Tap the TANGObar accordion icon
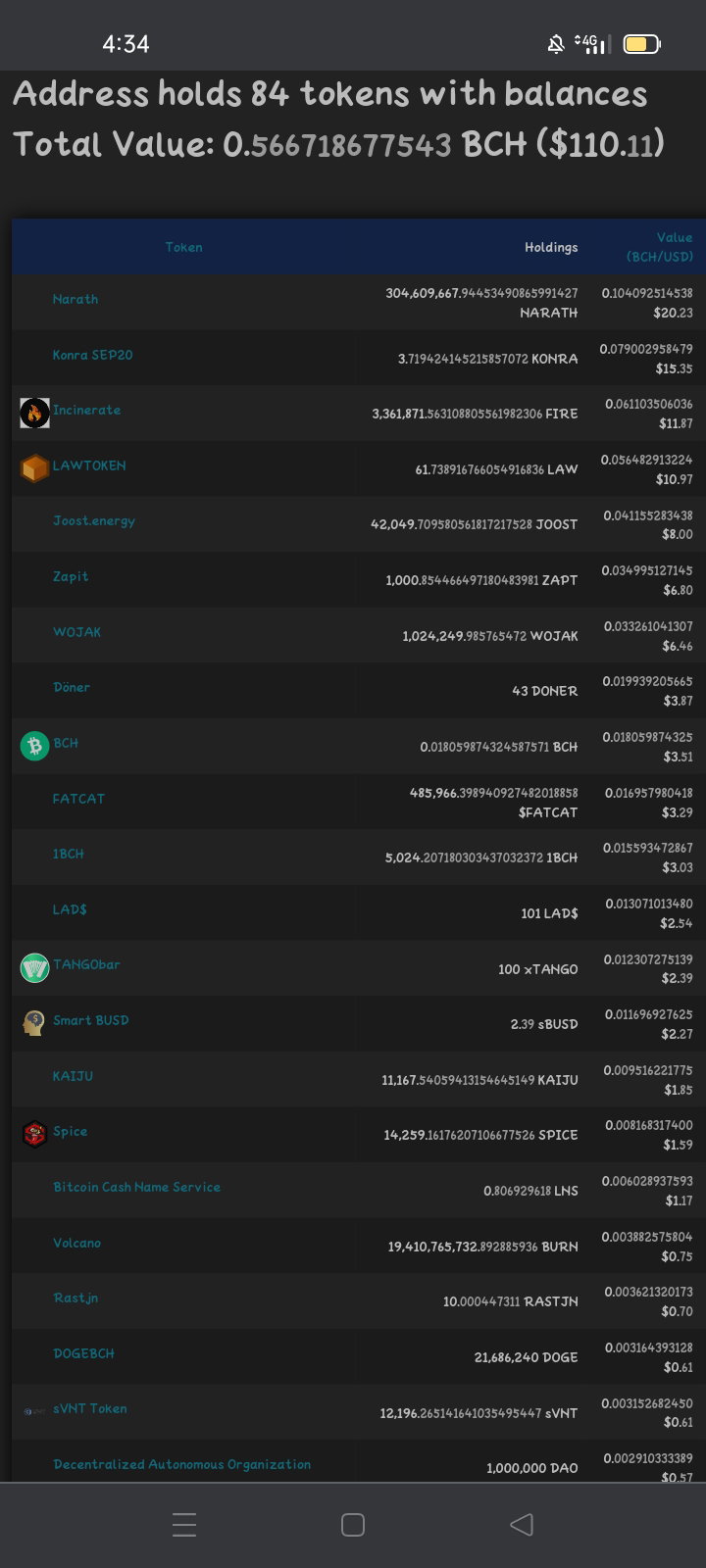Viewport: 706px width, 1568px height. (34, 968)
